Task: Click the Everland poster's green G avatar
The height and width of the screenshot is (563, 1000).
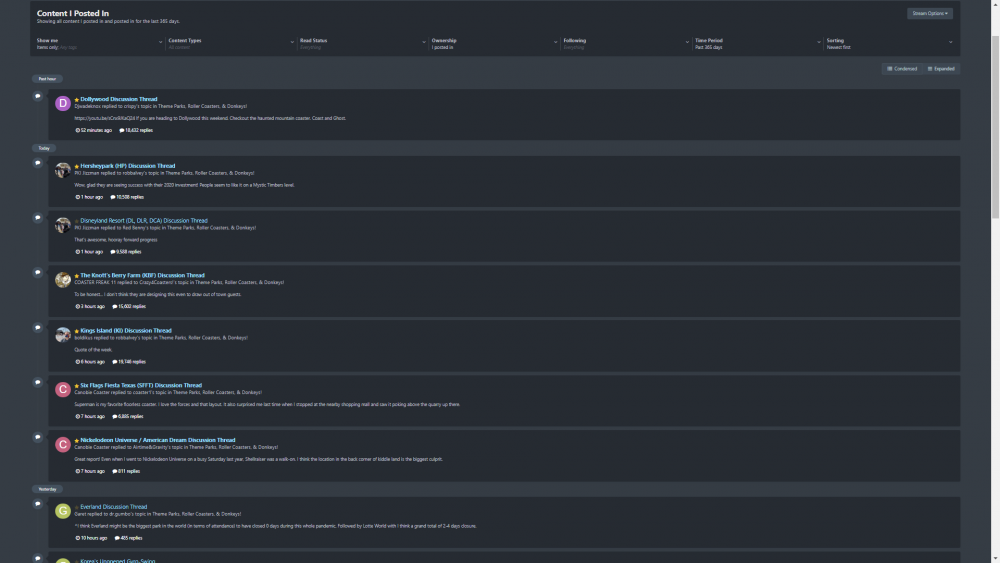Action: click(x=63, y=511)
